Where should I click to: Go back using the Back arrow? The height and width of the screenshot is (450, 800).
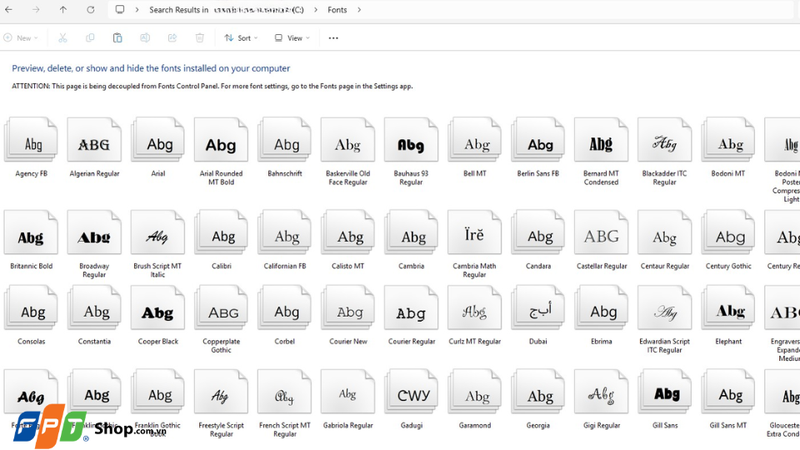9,10
